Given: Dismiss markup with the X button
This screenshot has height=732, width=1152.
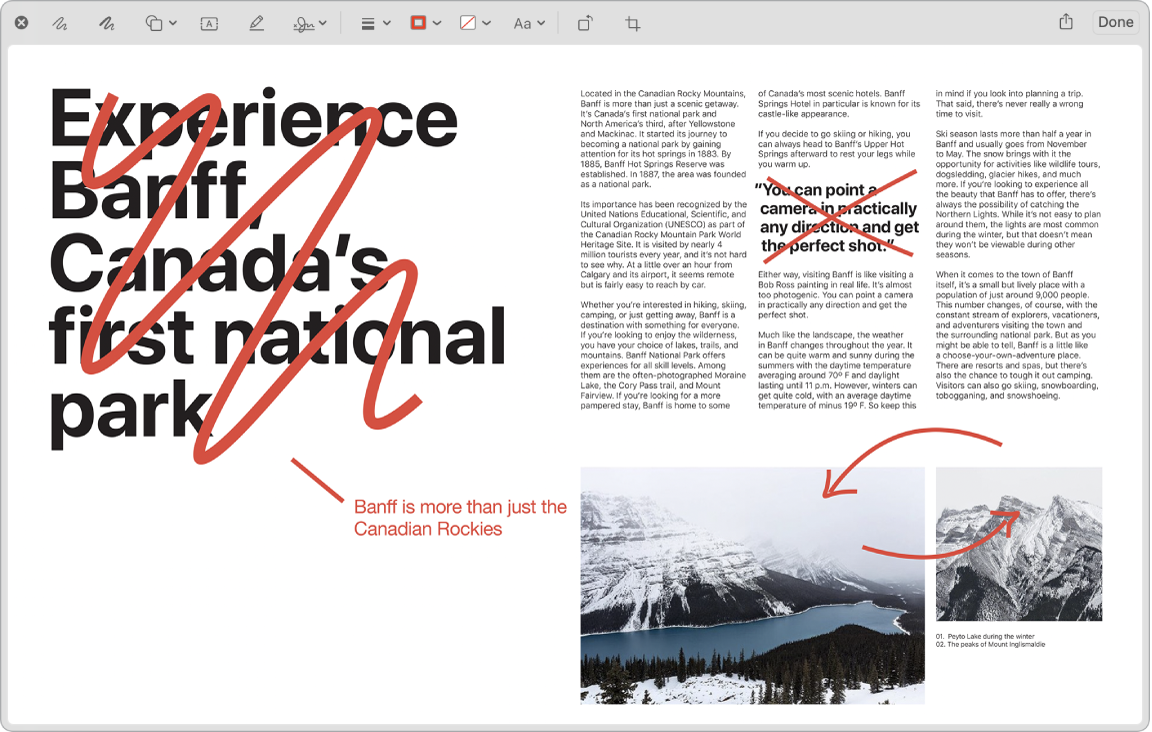Looking at the screenshot, I should pyautogui.click(x=20, y=21).
